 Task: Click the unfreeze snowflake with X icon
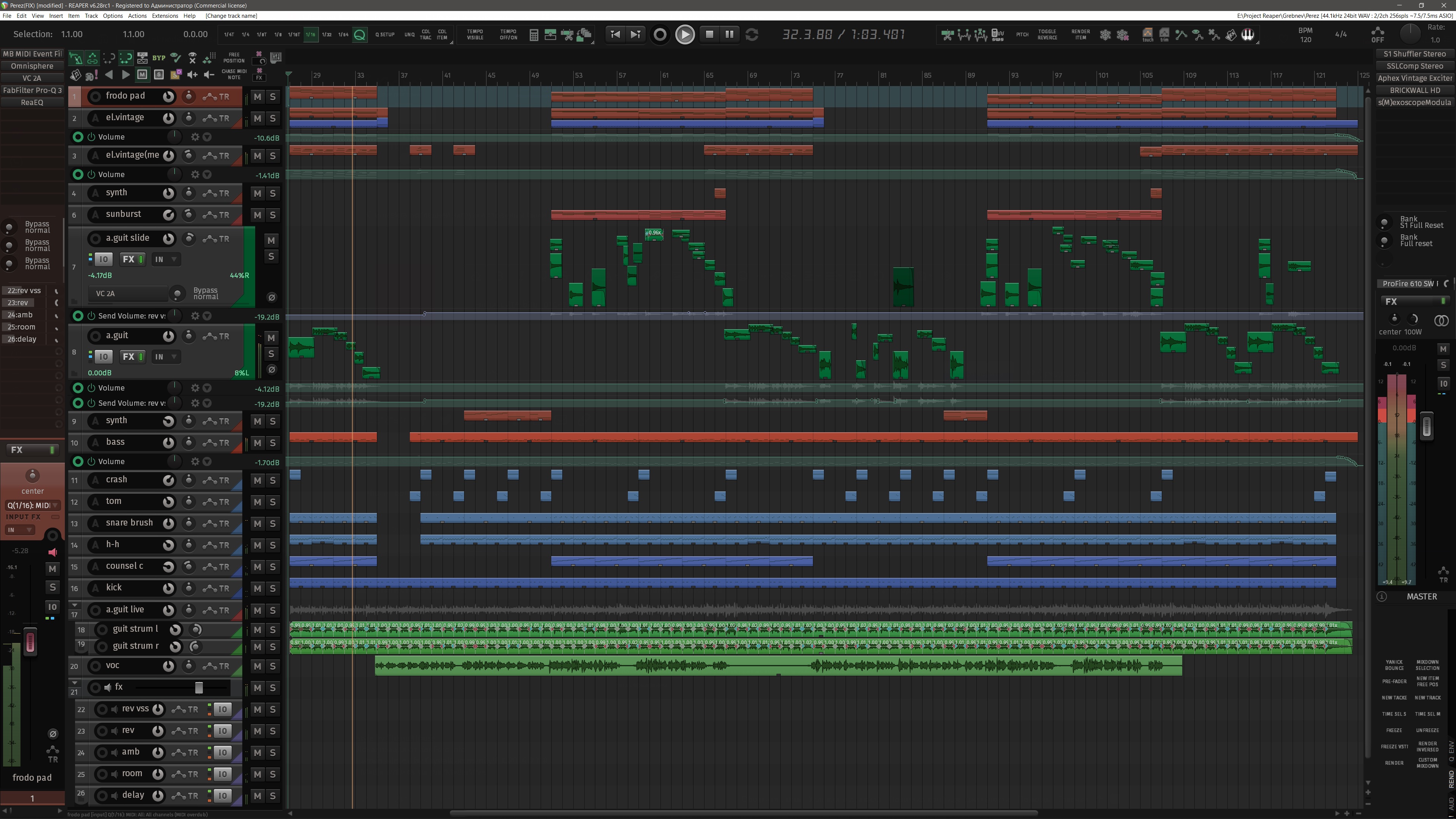[x=1122, y=35]
